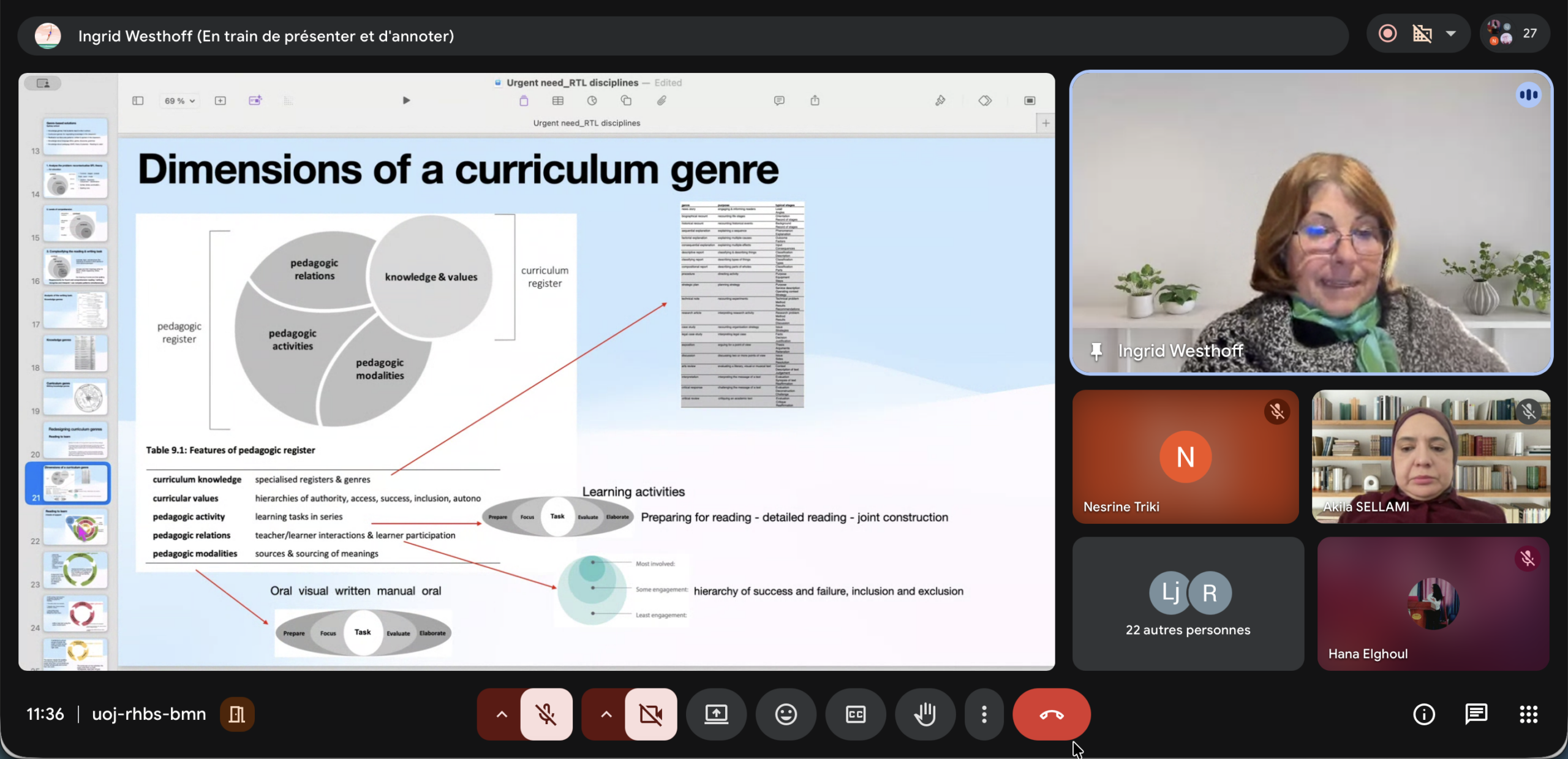
Task: Open the emoji reactions button
Action: pos(786,714)
